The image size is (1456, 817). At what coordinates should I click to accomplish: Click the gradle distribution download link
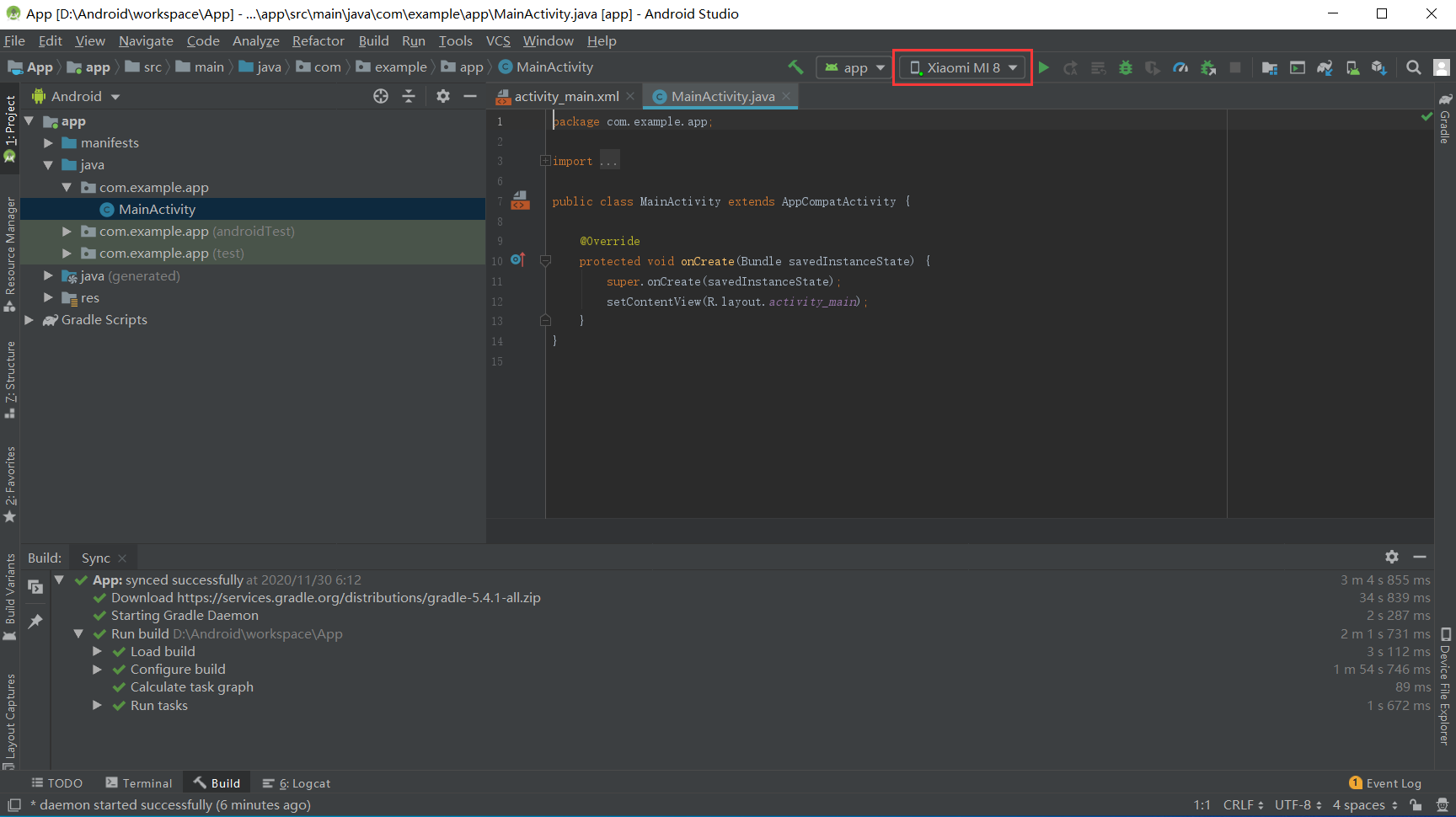pyautogui.click(x=359, y=597)
